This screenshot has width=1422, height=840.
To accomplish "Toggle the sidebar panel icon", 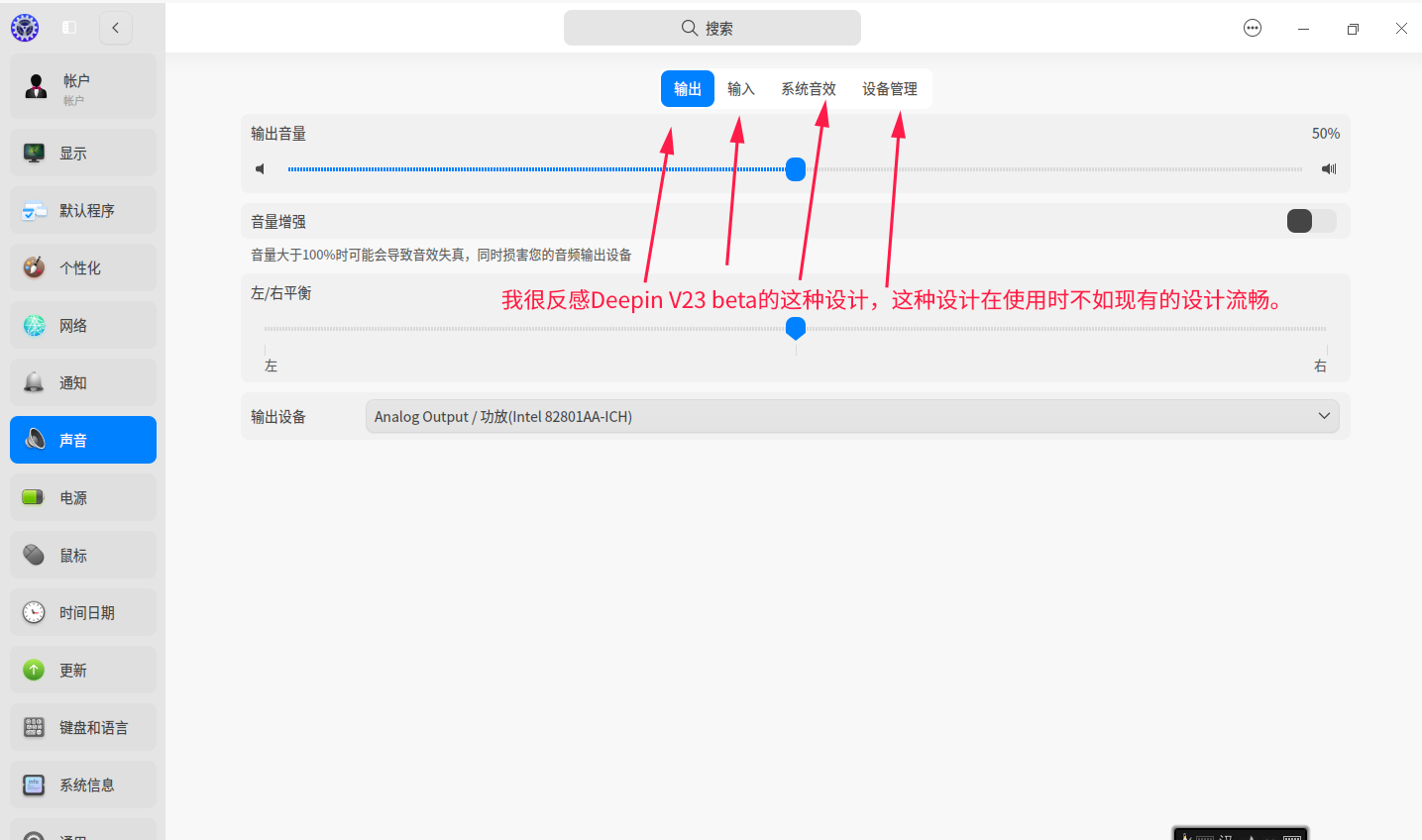I will [x=69, y=28].
